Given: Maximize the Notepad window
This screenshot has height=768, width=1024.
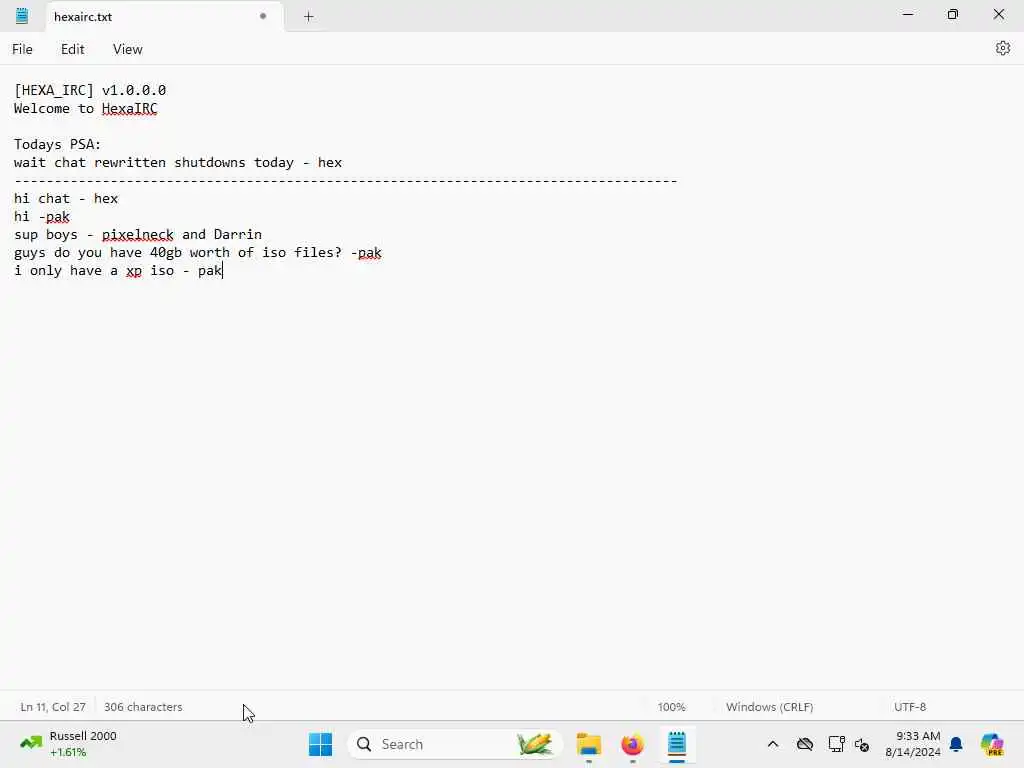Looking at the screenshot, I should (953, 14).
